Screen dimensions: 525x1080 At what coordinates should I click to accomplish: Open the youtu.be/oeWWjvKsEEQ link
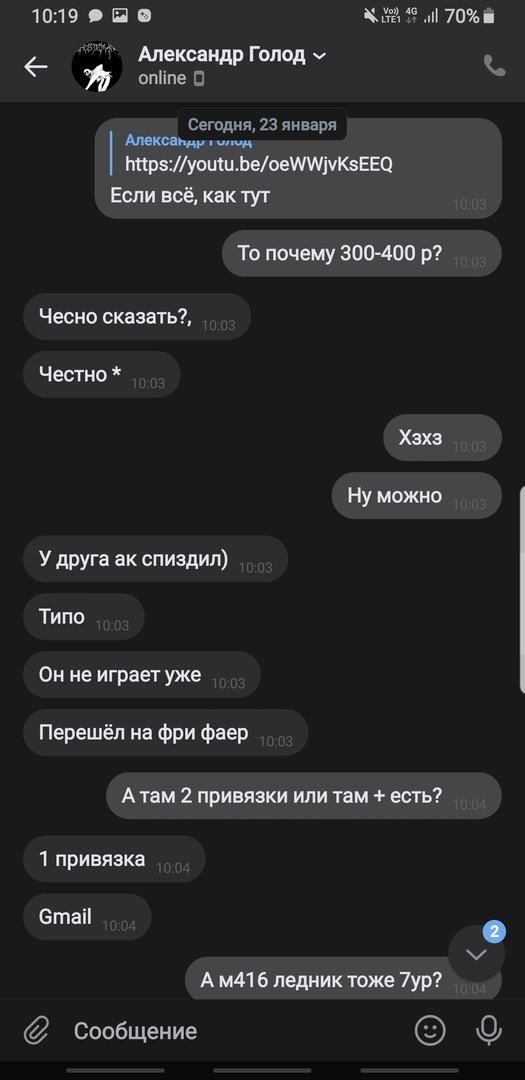tap(258, 165)
